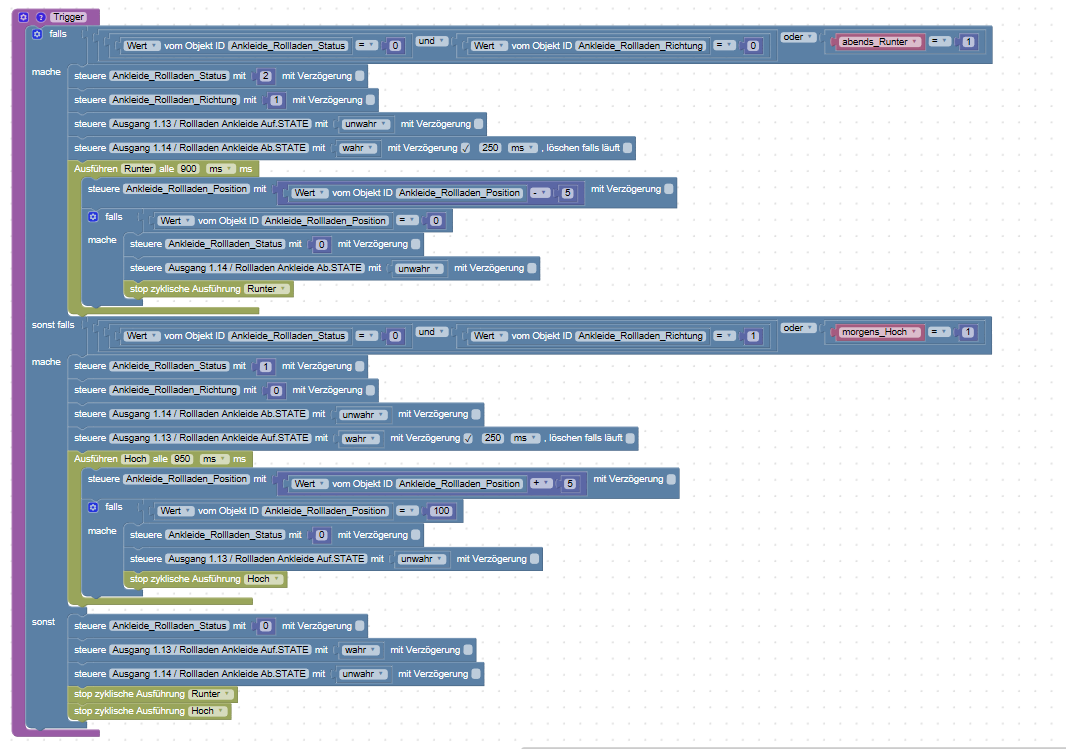This screenshot has height=749, width=1066.
Task: Open wahr dropdown on Ausgang 1.13 Auf 250 ms row
Action: click(x=360, y=438)
